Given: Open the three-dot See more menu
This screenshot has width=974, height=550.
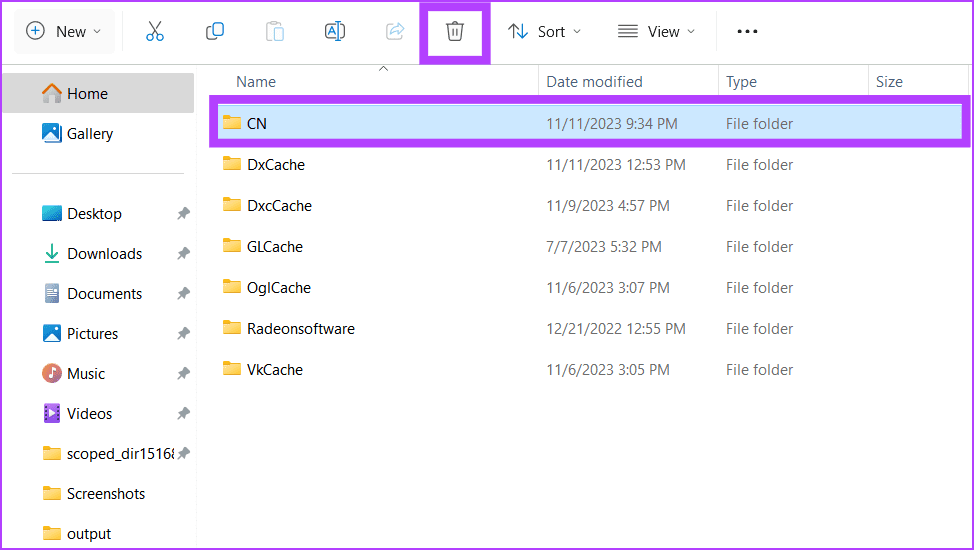Looking at the screenshot, I should point(747,31).
